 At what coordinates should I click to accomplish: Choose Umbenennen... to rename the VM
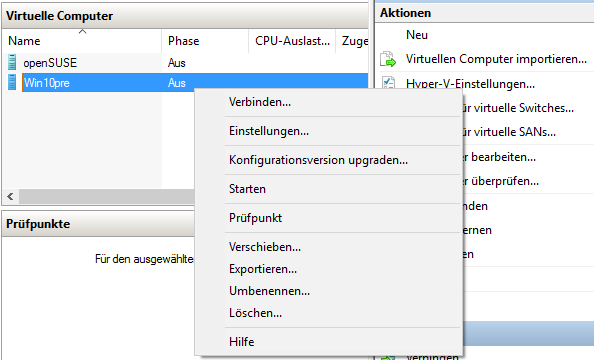(x=269, y=291)
